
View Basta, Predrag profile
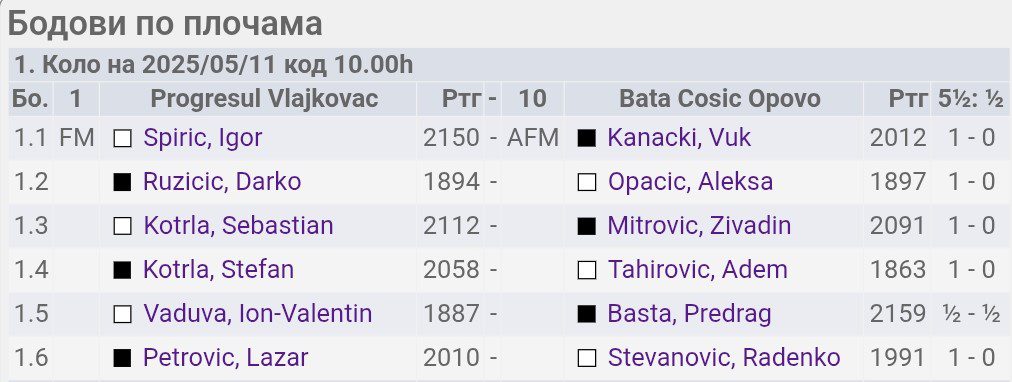(x=689, y=314)
